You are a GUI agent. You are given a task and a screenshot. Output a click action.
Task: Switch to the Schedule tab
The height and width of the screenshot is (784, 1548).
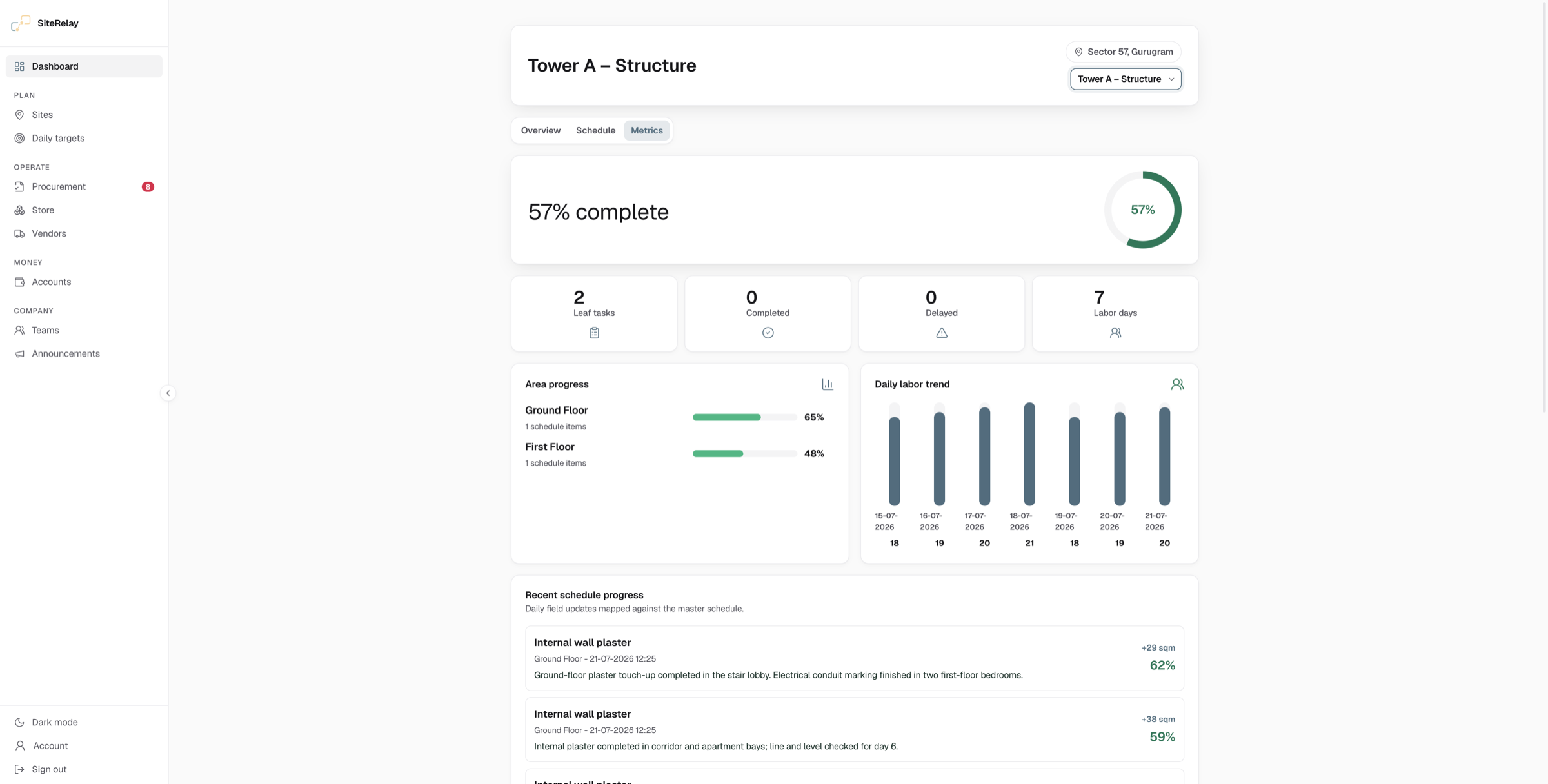[x=595, y=130]
